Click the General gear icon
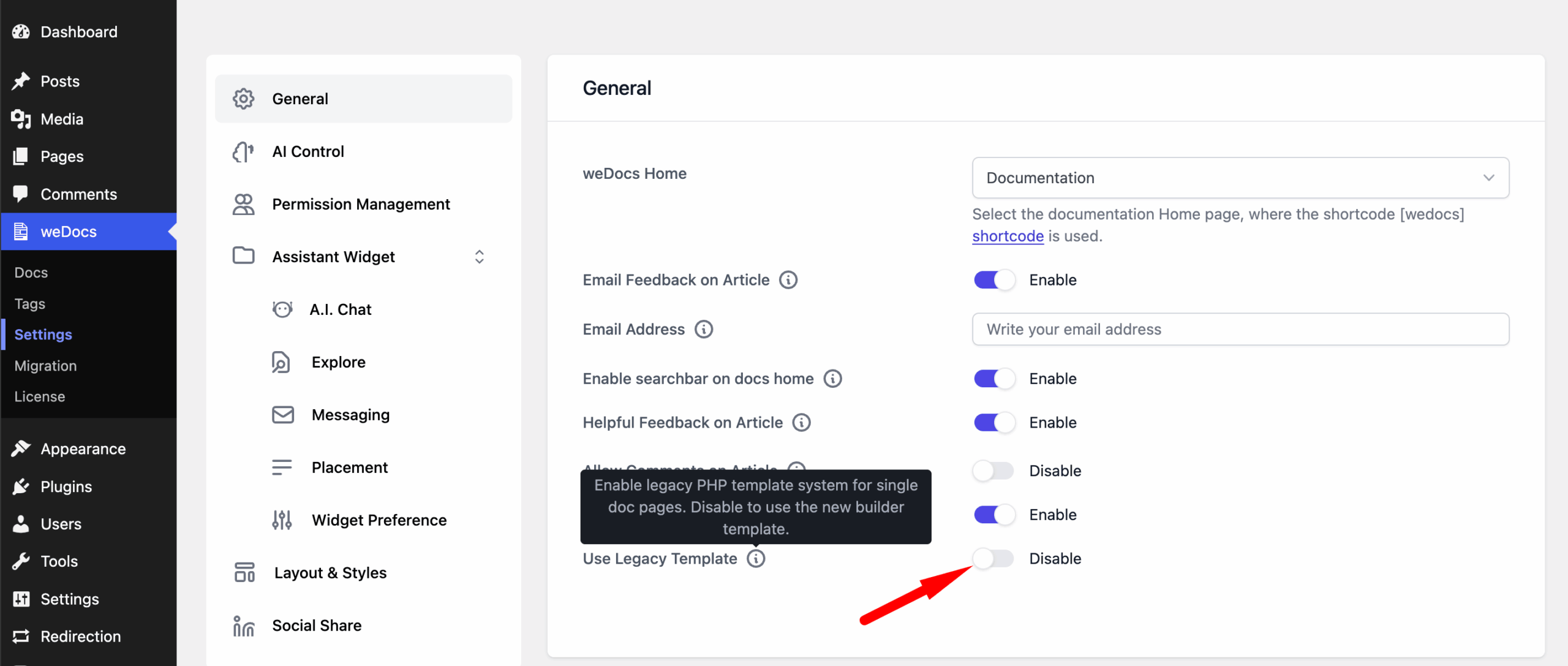The height and width of the screenshot is (666, 1568). click(x=243, y=99)
